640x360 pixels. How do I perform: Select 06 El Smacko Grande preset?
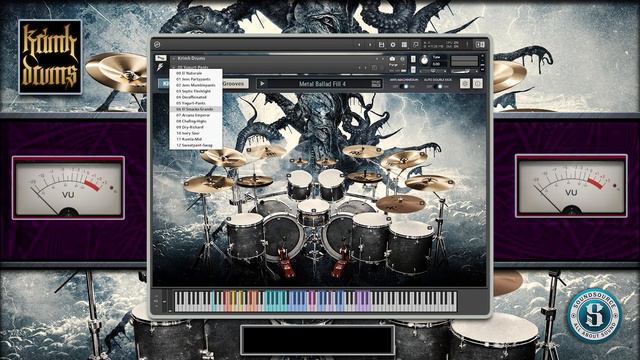[x=196, y=109]
